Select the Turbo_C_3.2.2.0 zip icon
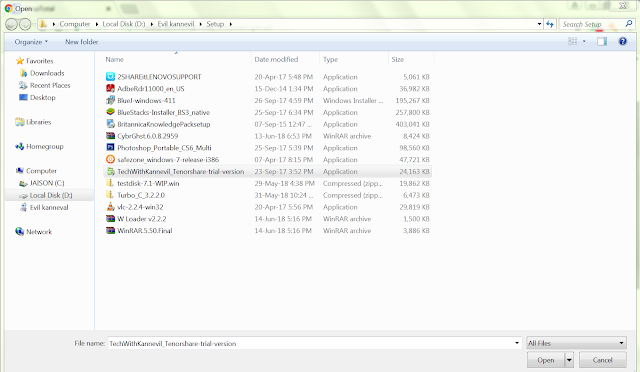640x372 pixels. click(x=110, y=195)
